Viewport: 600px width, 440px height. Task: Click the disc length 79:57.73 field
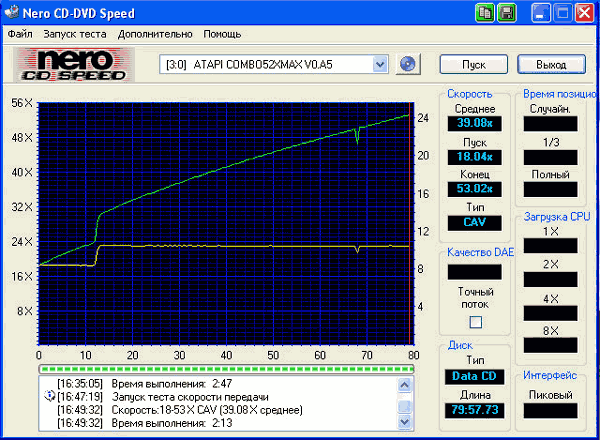pyautogui.click(x=474, y=410)
